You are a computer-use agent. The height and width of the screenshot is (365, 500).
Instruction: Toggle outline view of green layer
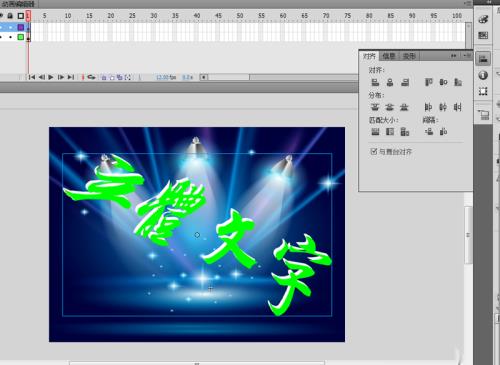click(x=21, y=37)
